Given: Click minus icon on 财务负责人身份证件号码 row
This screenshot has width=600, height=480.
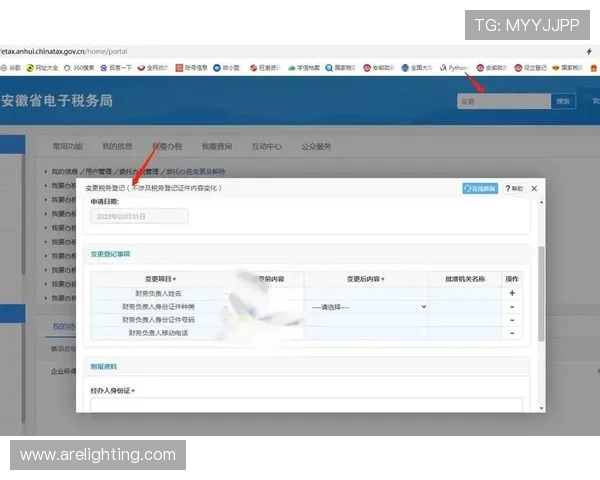Looking at the screenshot, I should click(x=511, y=320).
